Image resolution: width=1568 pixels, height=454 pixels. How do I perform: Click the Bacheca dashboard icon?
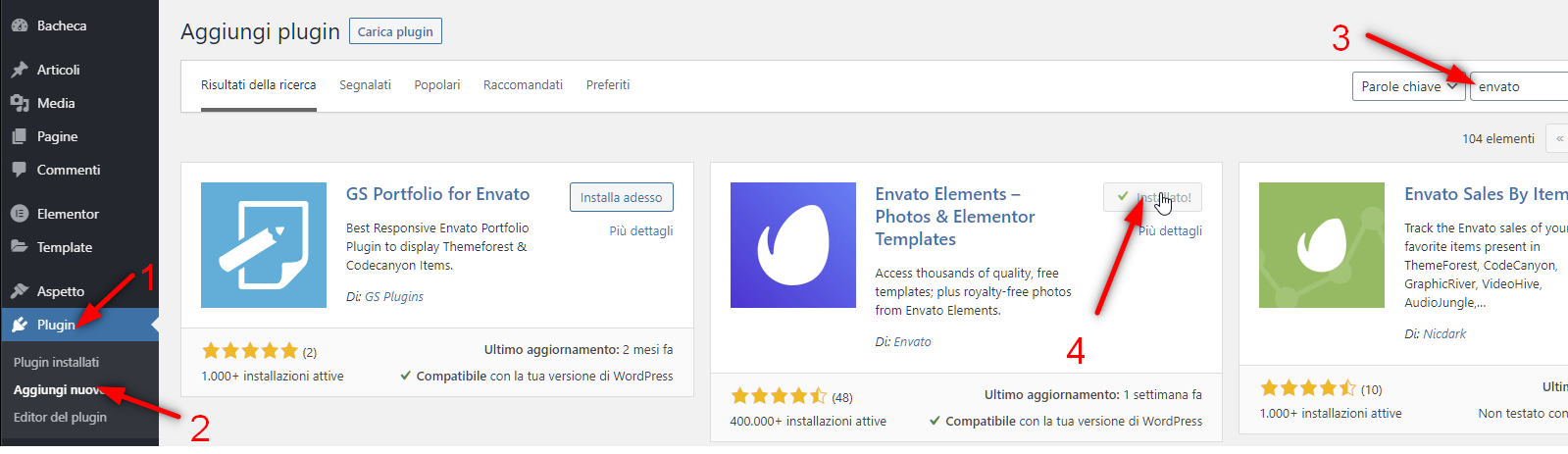[20, 25]
